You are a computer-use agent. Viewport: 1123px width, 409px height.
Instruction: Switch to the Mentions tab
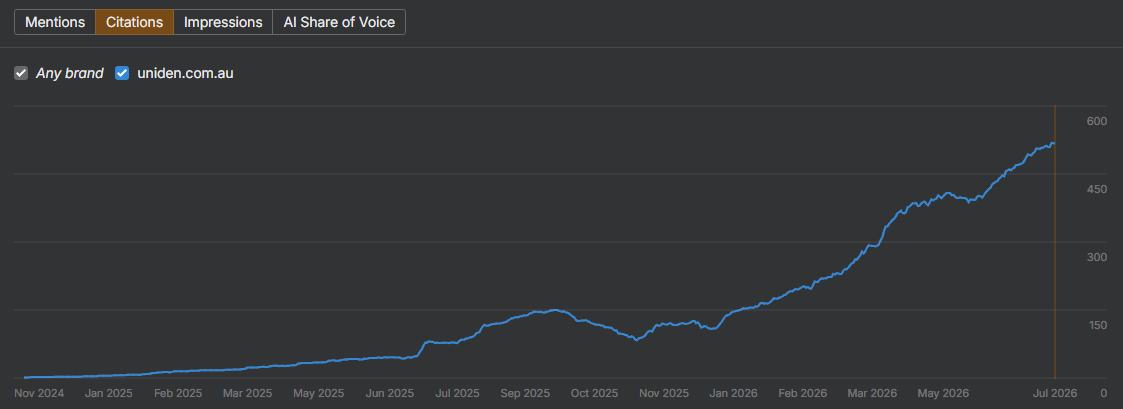click(x=55, y=22)
